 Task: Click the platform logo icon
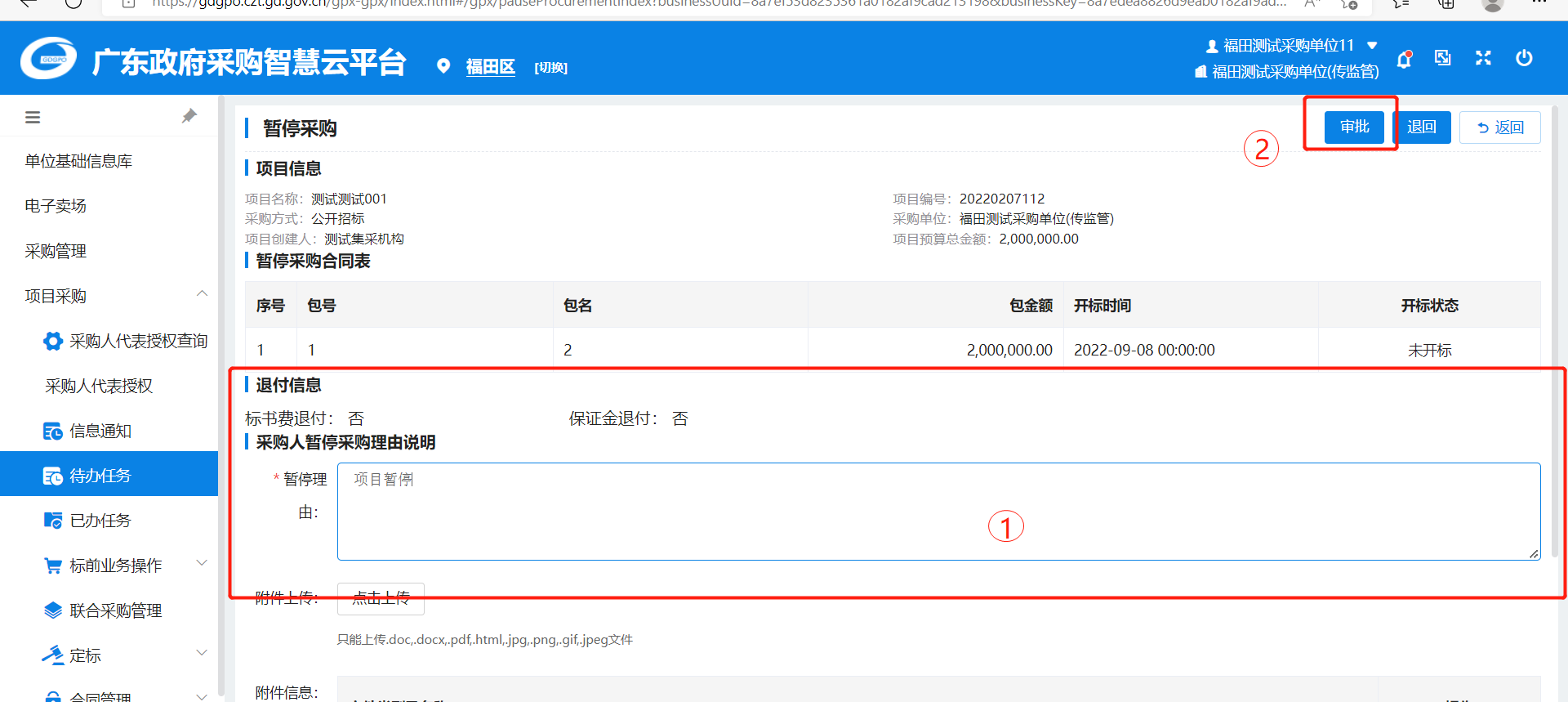tap(49, 59)
